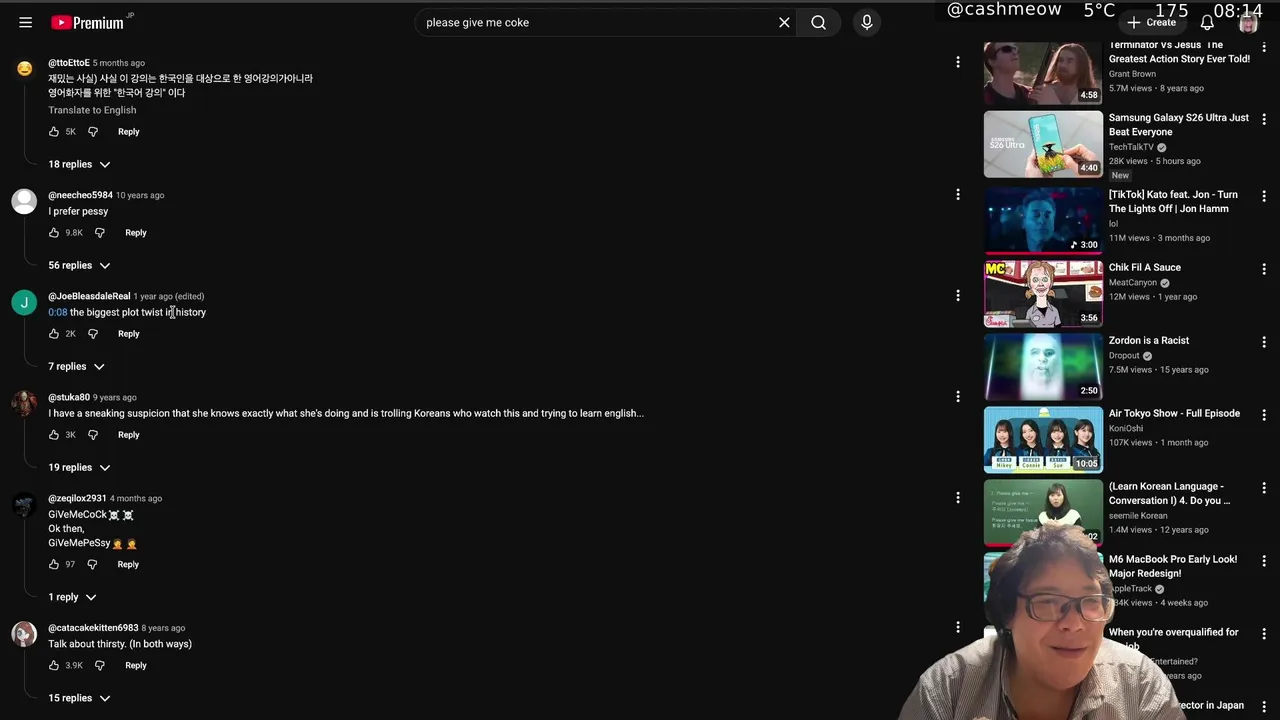Image resolution: width=1280 pixels, height=720 pixels.
Task: Expand 15 replies under @catacakekitten6983
Action: [x=79, y=698]
